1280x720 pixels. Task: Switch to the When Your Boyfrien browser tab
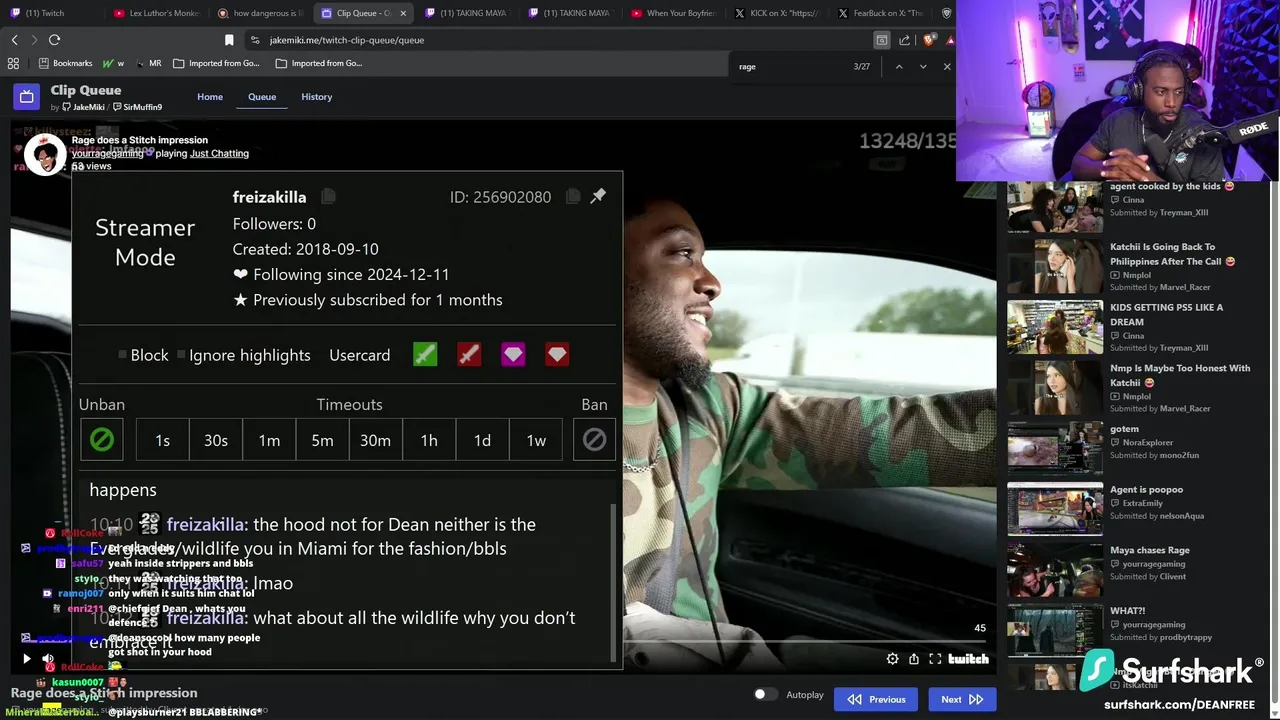click(x=675, y=13)
